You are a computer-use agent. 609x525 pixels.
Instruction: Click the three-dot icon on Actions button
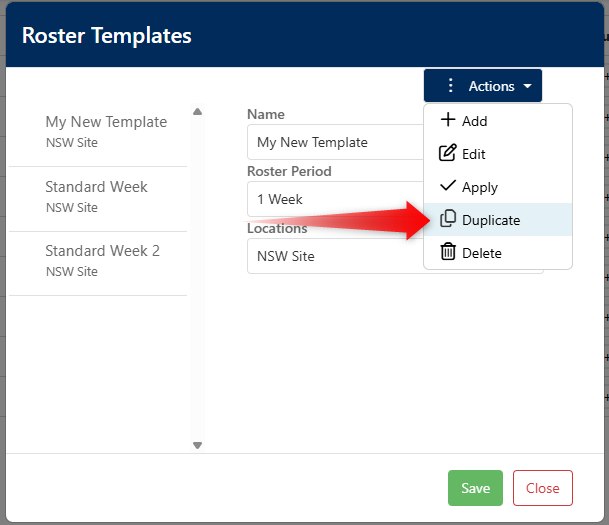(451, 86)
